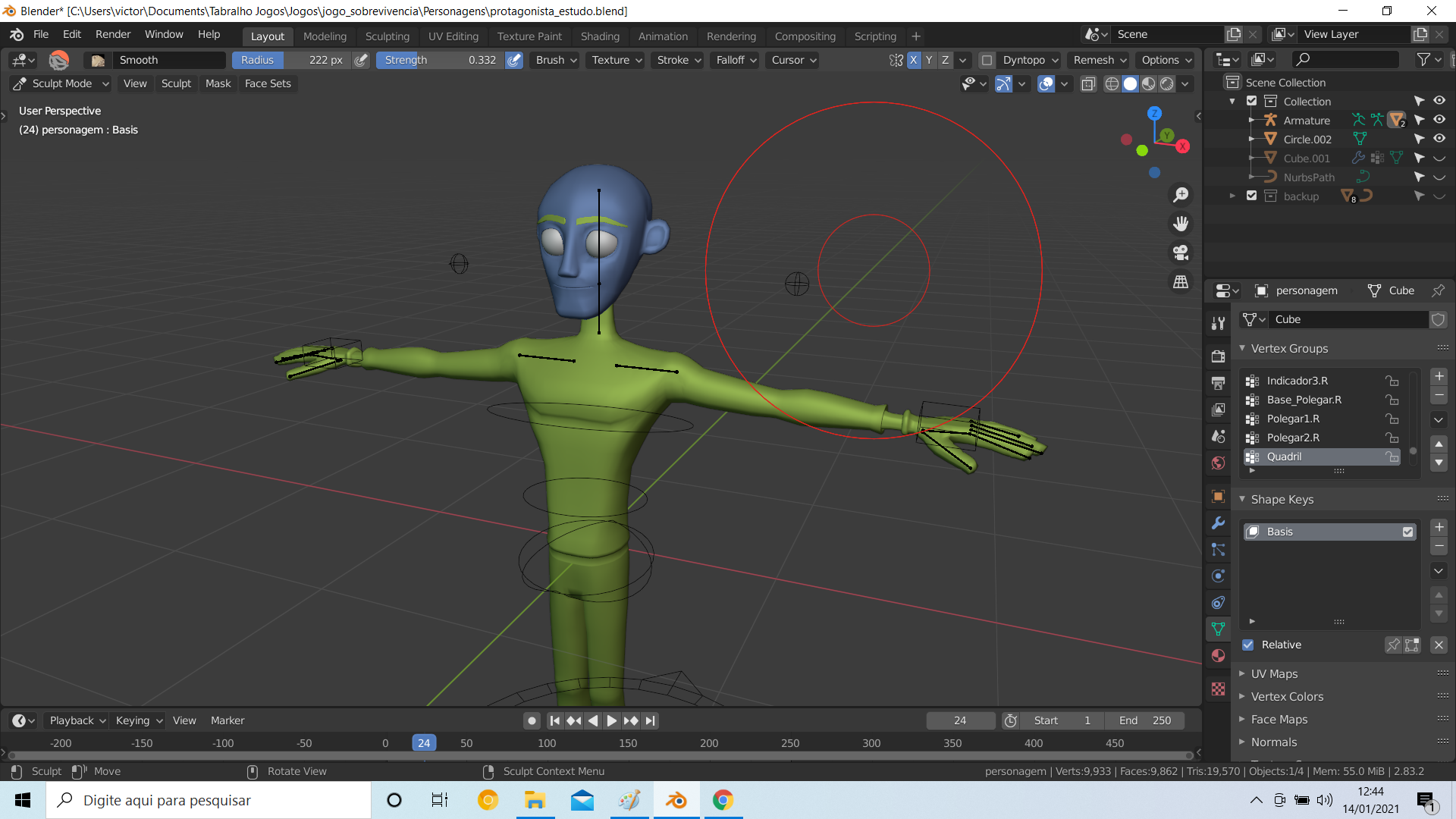Adjust the brush Strength slider
The width and height of the screenshot is (1456, 819).
pyautogui.click(x=440, y=60)
